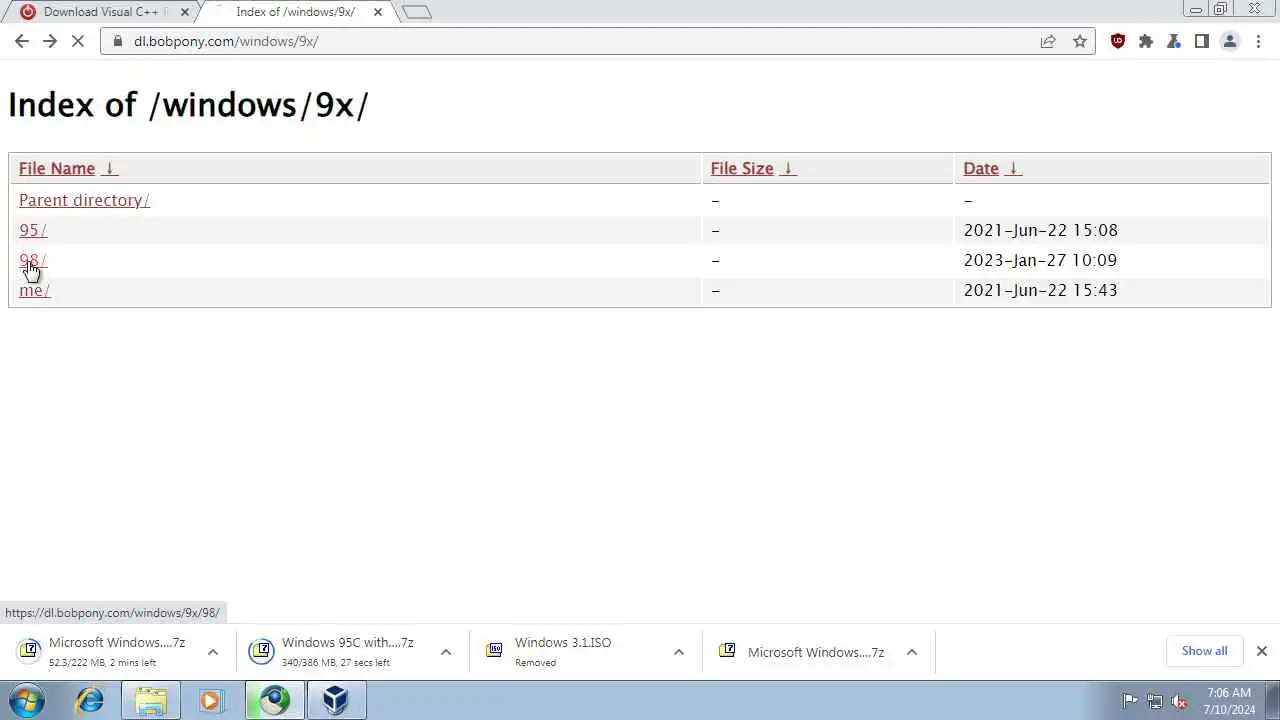This screenshot has width=1280, height=720.
Task: Show all downloads
Action: pyautogui.click(x=1204, y=651)
